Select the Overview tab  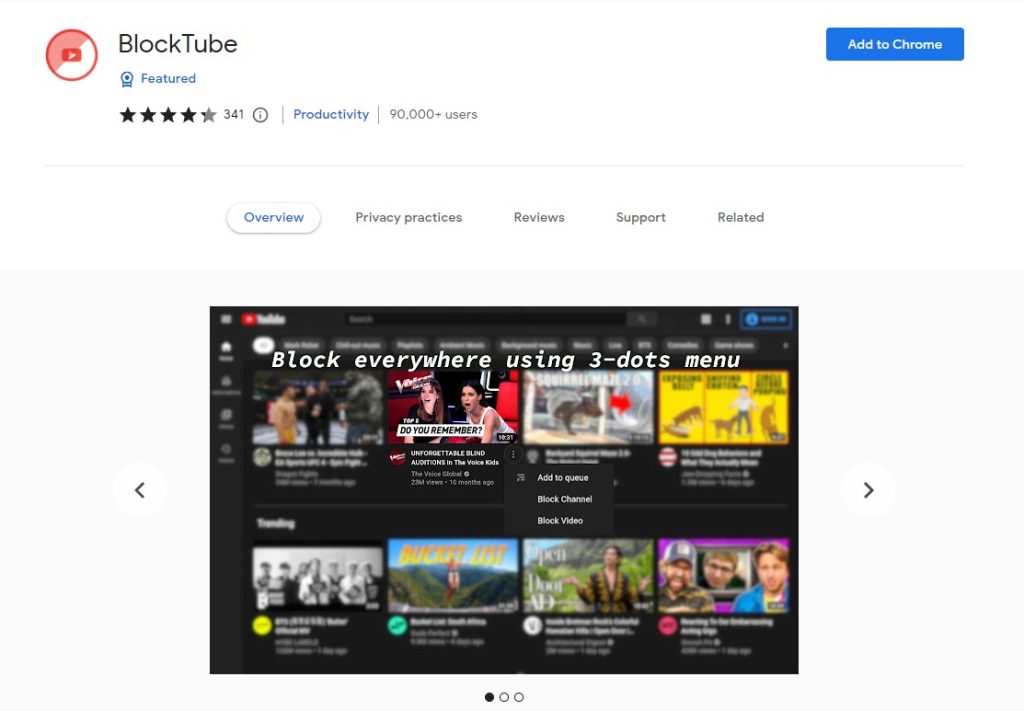pyautogui.click(x=274, y=217)
